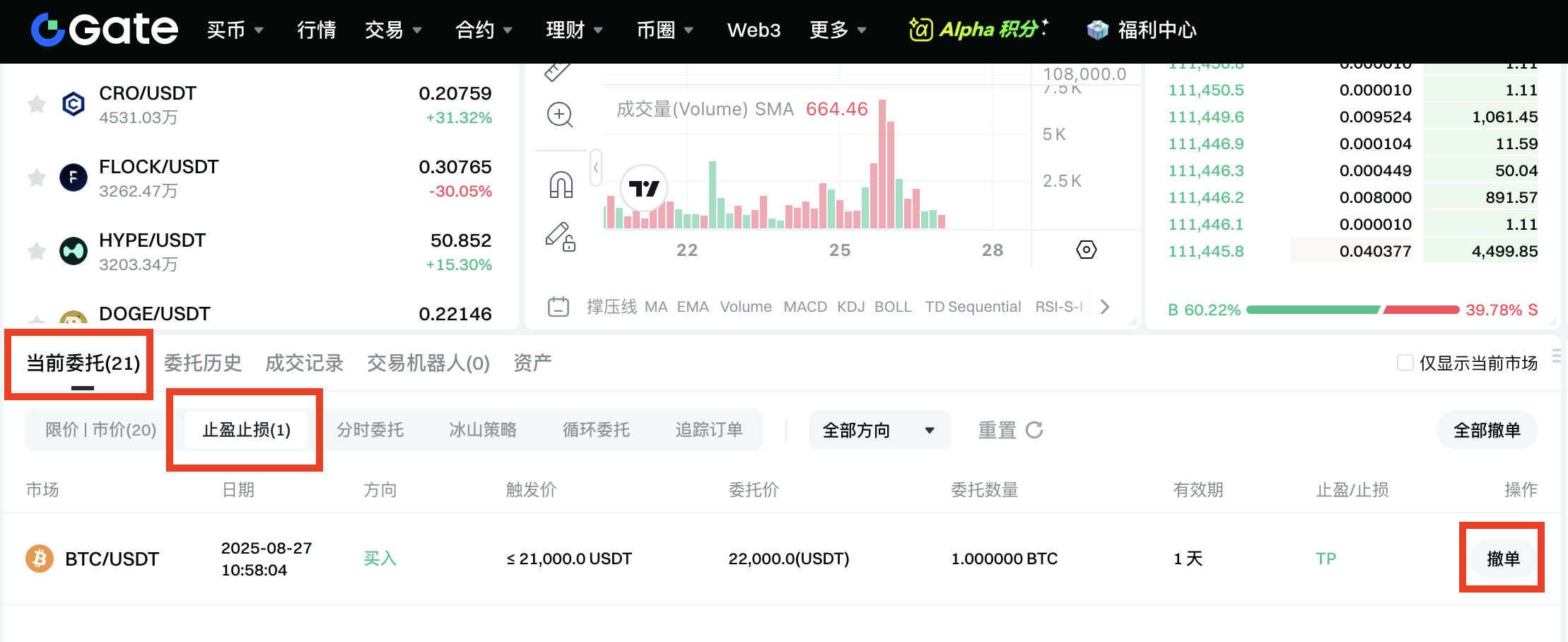Click the reset refresh icon
The width and height of the screenshot is (1568, 642).
click(x=1034, y=430)
